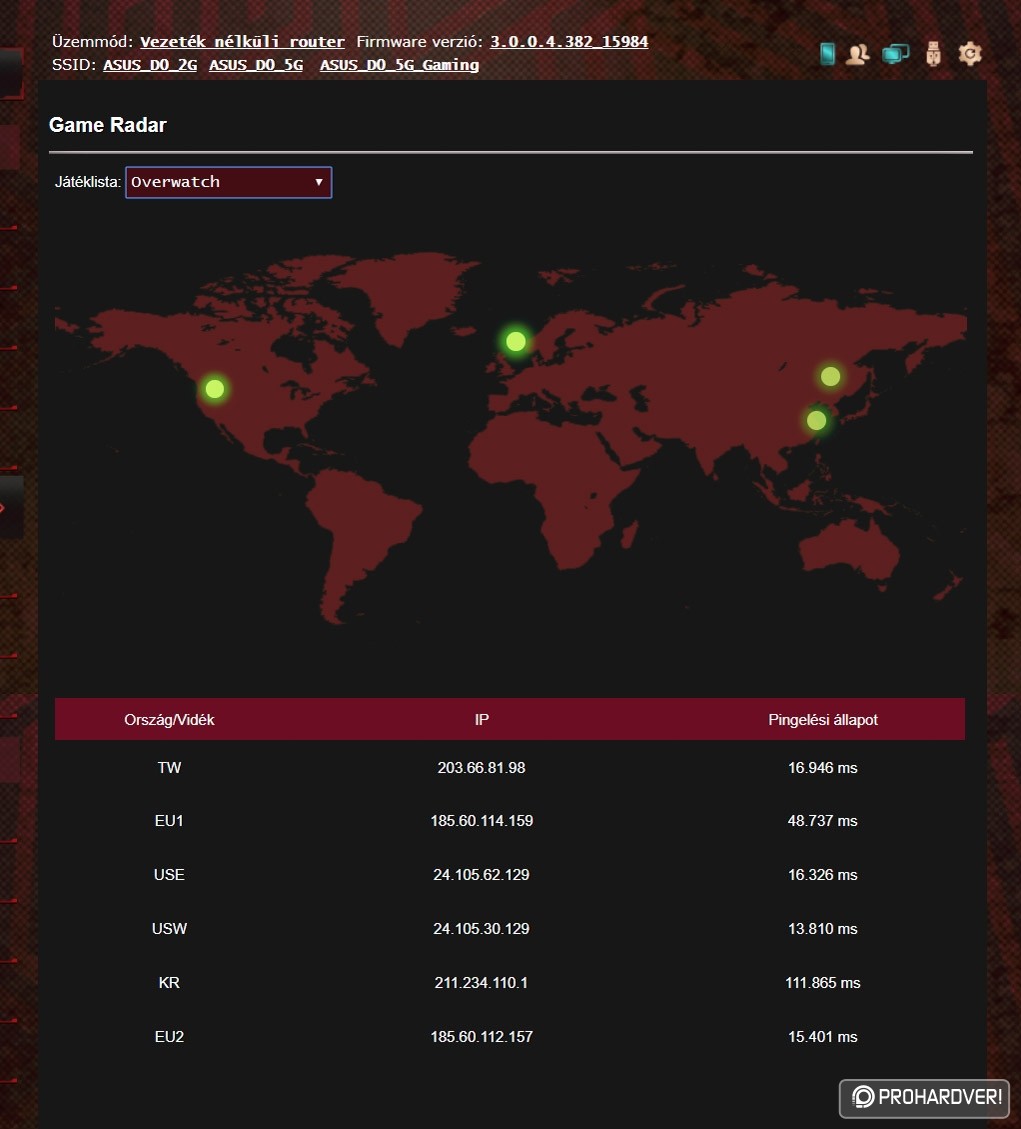Click IP address 24.105.30.129
The image size is (1021, 1129).
[x=482, y=929]
